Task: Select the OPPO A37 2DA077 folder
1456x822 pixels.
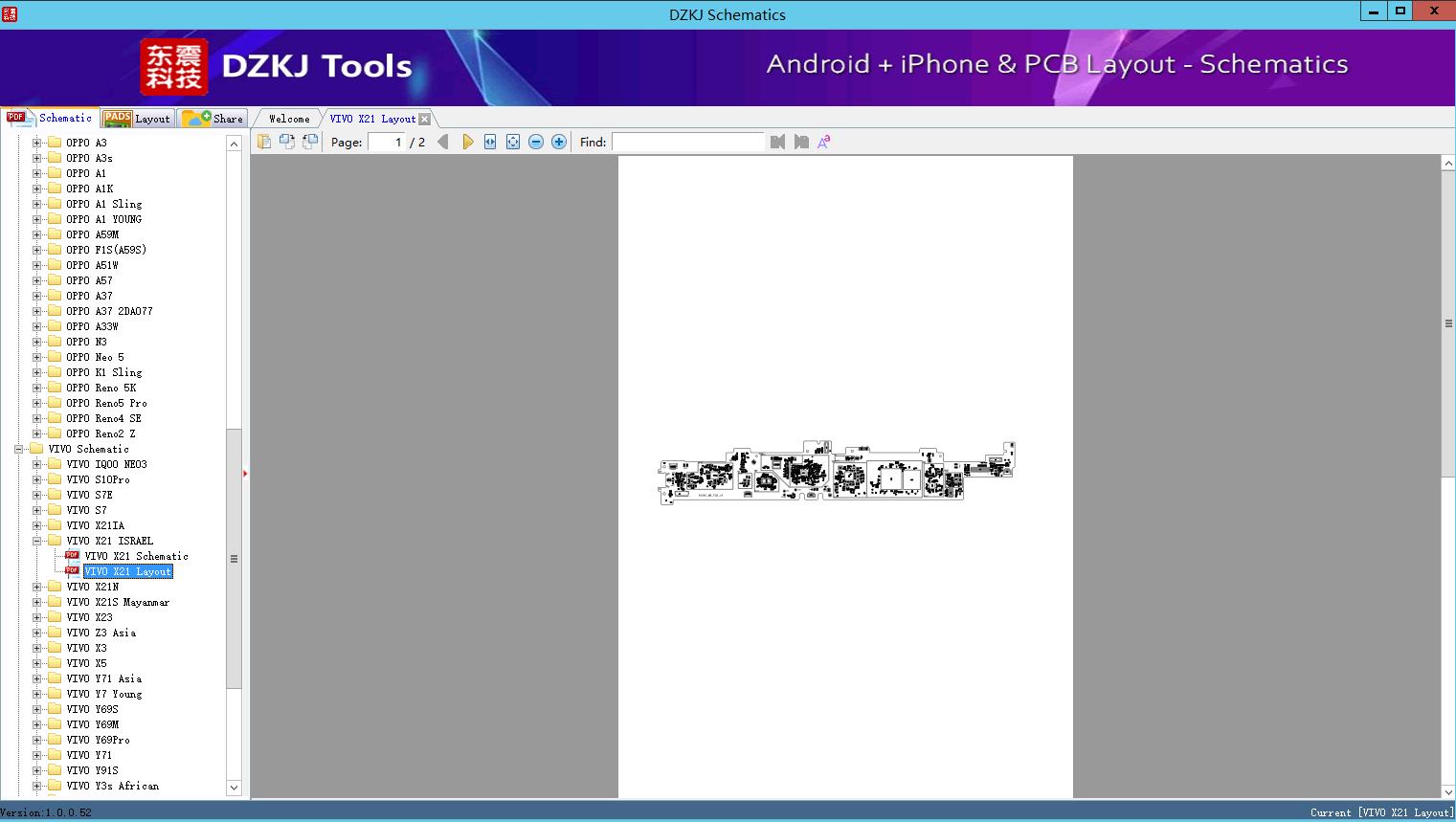Action: tap(109, 311)
